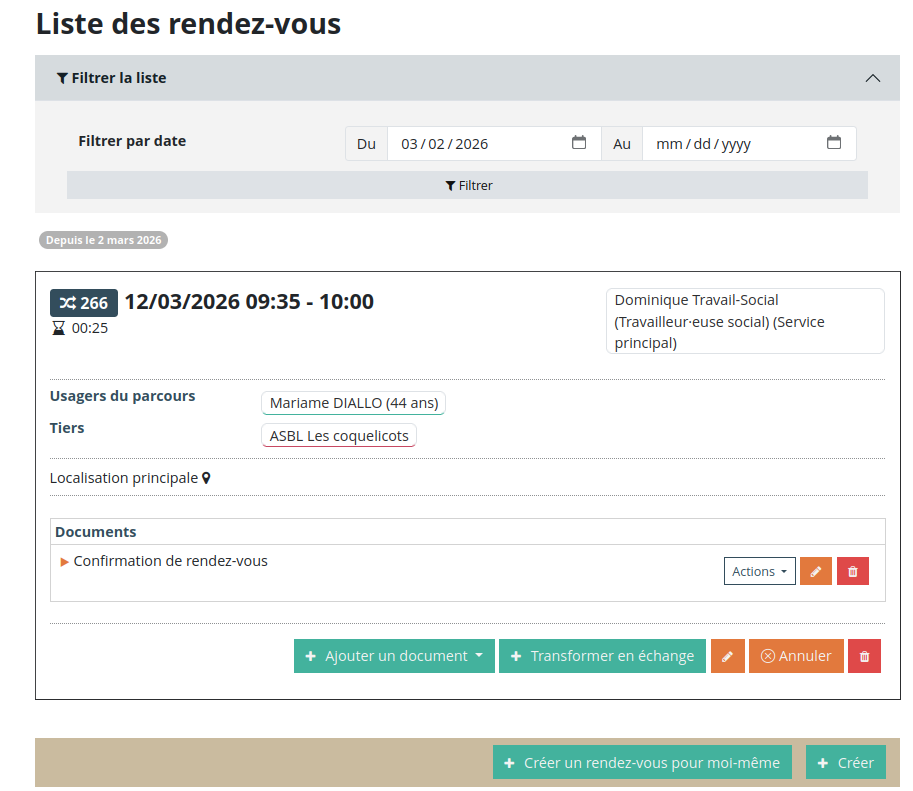Click the Filtrer la liste header
The width and height of the screenshot is (913, 791).
(x=112, y=78)
